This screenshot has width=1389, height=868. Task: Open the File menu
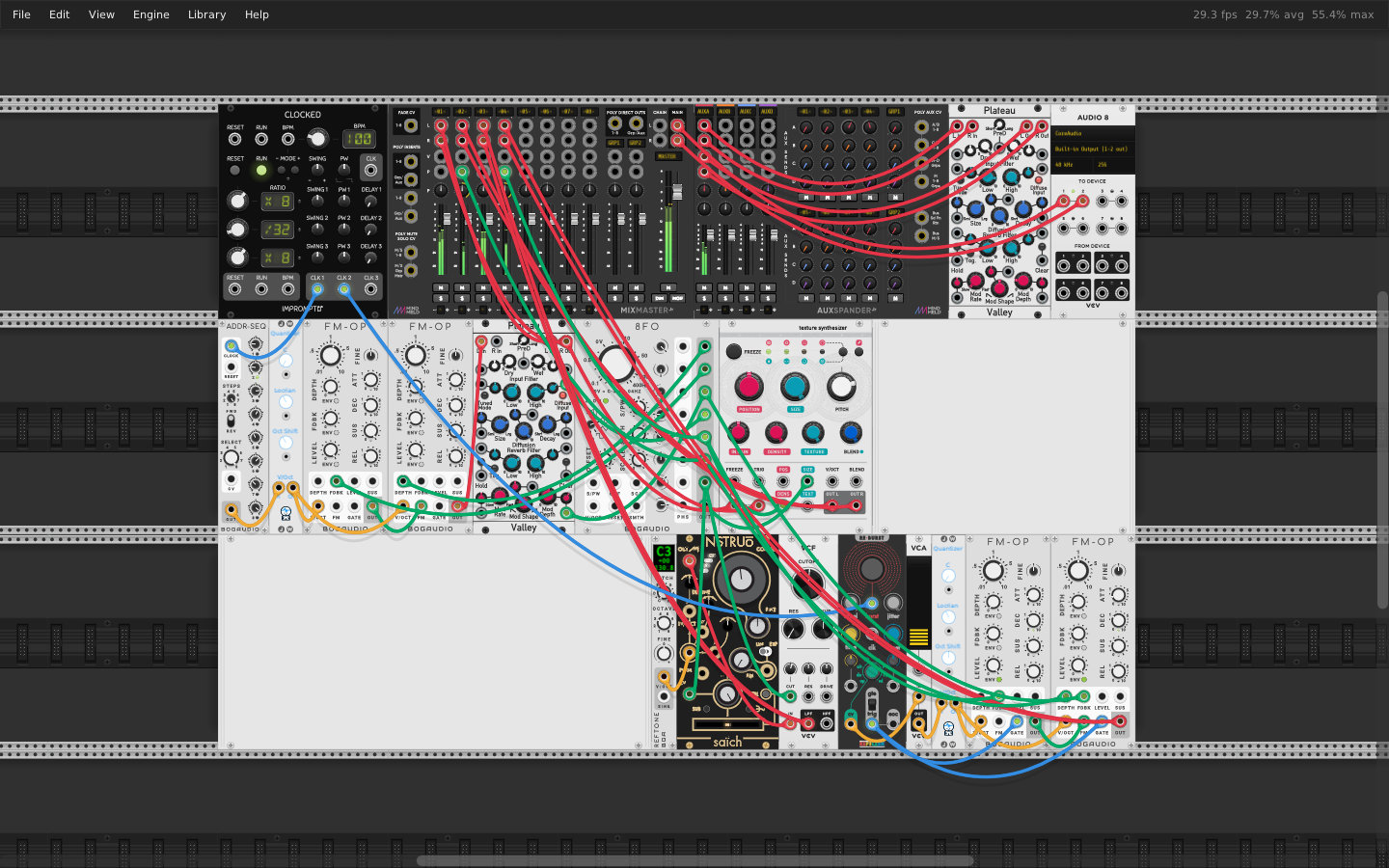(21, 14)
